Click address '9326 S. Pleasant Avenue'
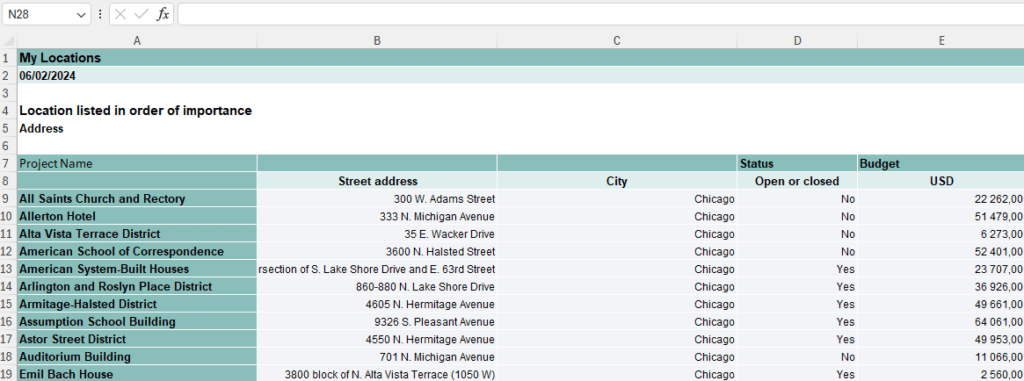The height and width of the screenshot is (381, 1024). [377, 322]
